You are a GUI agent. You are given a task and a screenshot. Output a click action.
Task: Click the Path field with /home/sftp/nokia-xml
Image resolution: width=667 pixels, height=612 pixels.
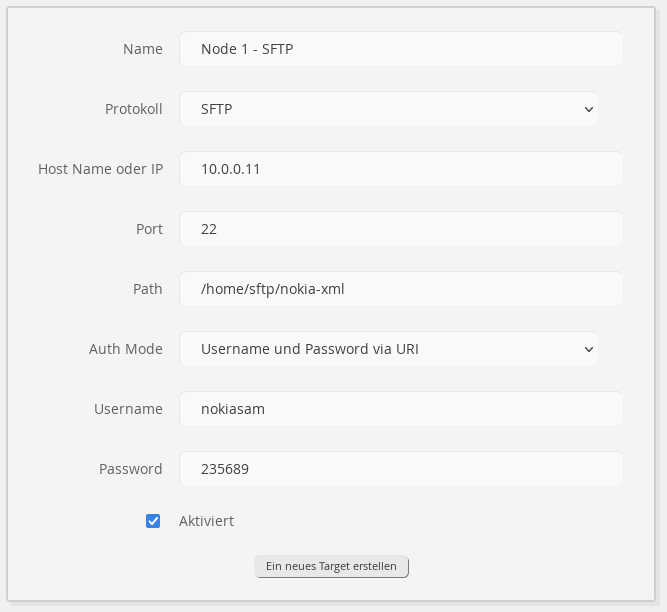click(400, 289)
